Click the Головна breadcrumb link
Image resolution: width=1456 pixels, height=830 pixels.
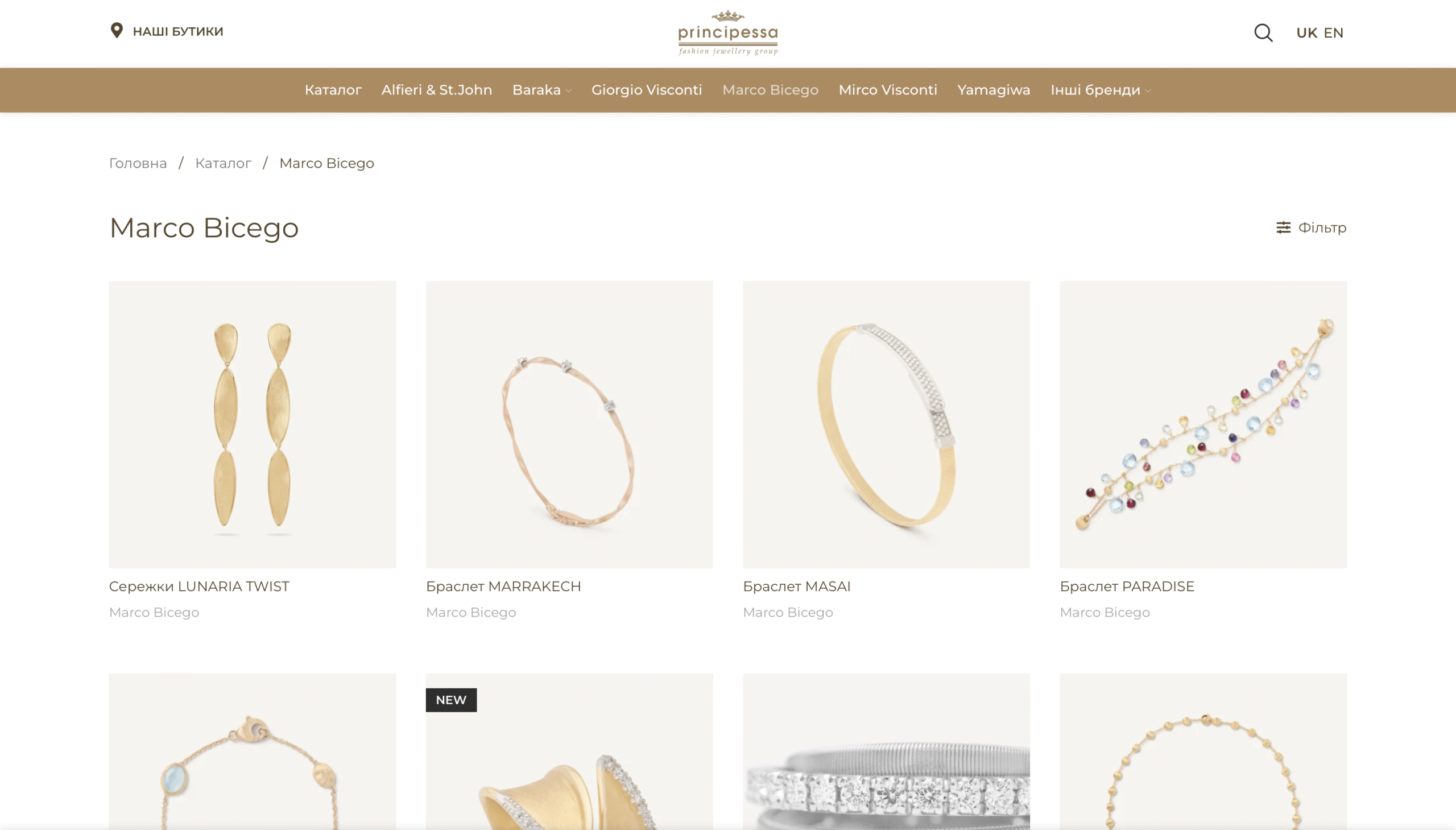[138, 163]
